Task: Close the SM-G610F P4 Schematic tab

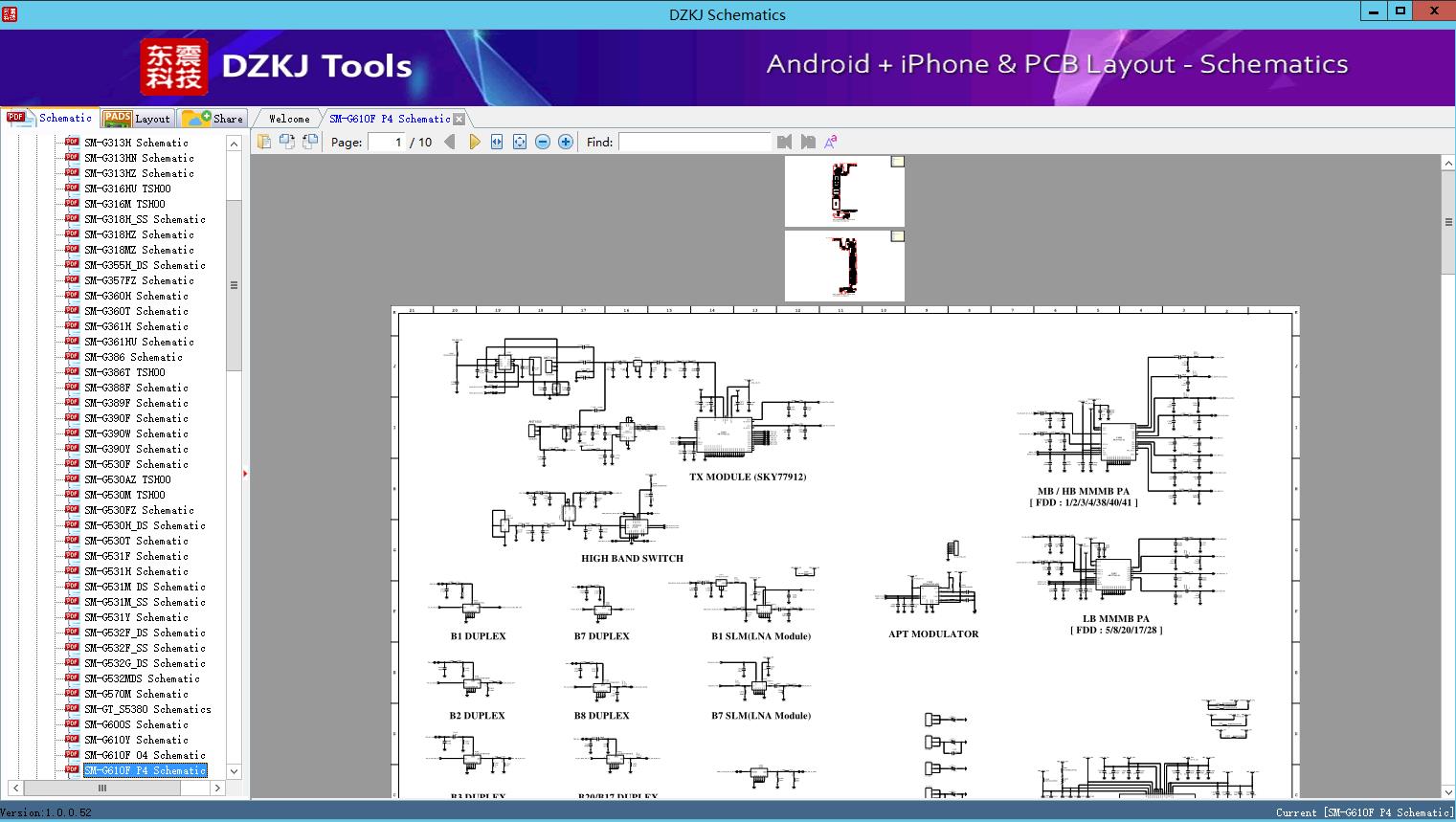Action: pos(459,119)
